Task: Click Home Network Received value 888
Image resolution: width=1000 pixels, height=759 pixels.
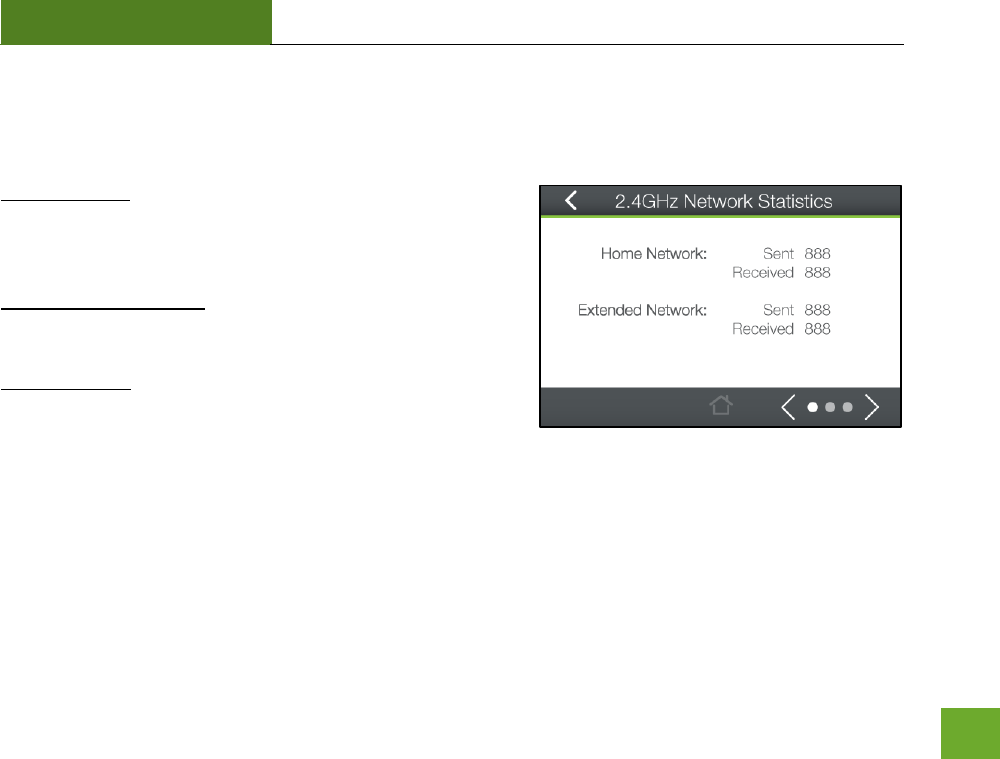Action: pyautogui.click(x=817, y=273)
